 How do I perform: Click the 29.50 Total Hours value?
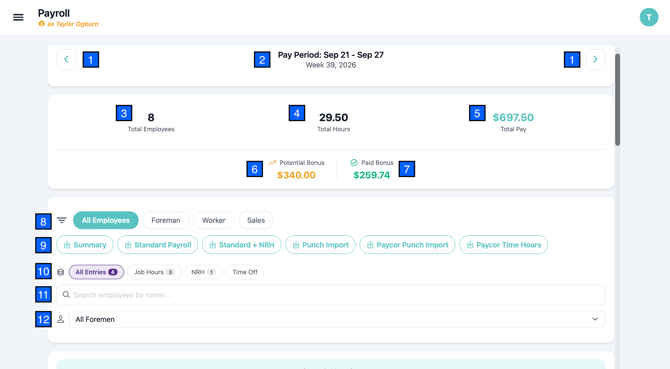pos(334,117)
